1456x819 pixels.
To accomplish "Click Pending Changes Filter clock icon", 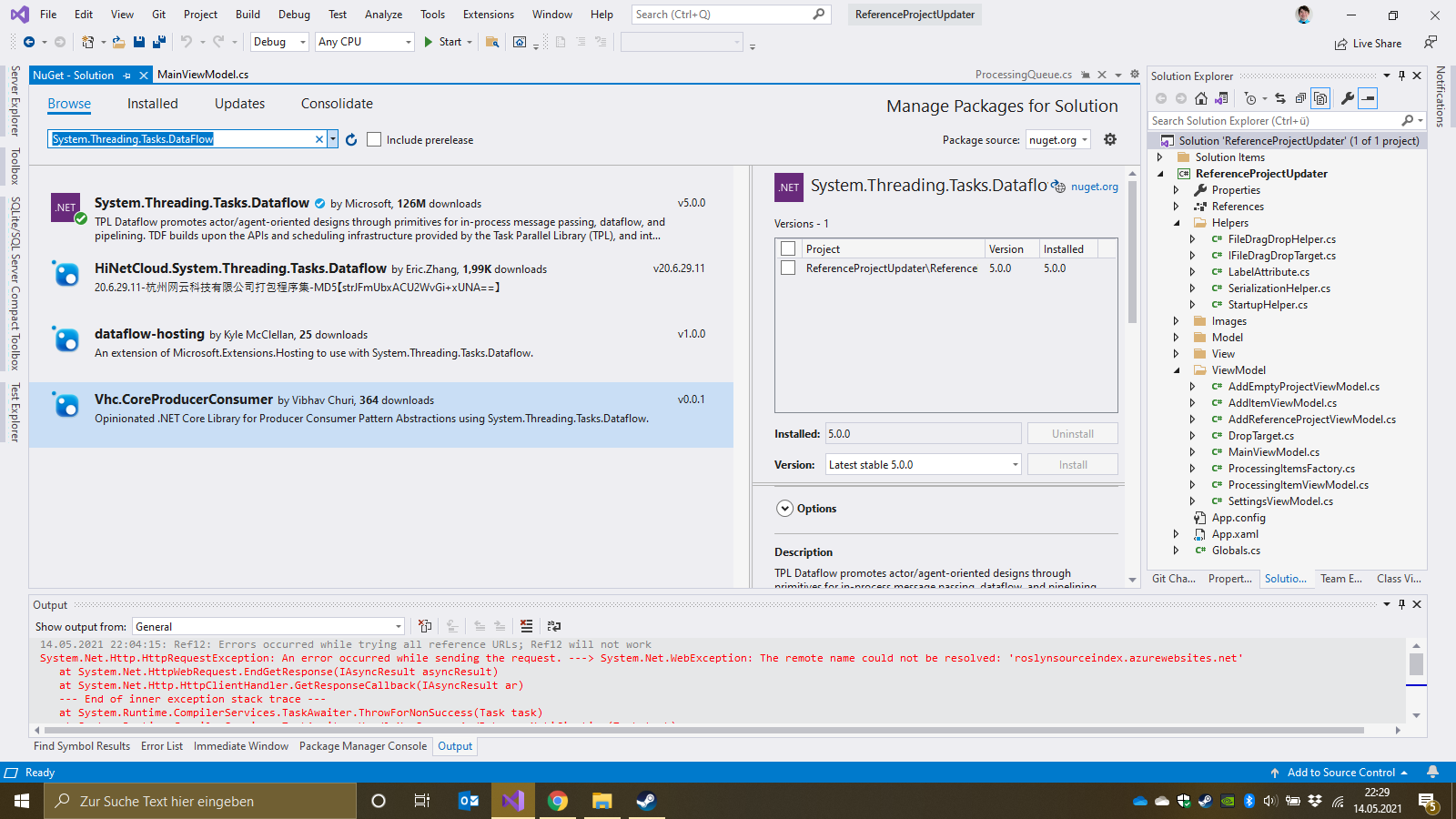I will coord(1250,98).
